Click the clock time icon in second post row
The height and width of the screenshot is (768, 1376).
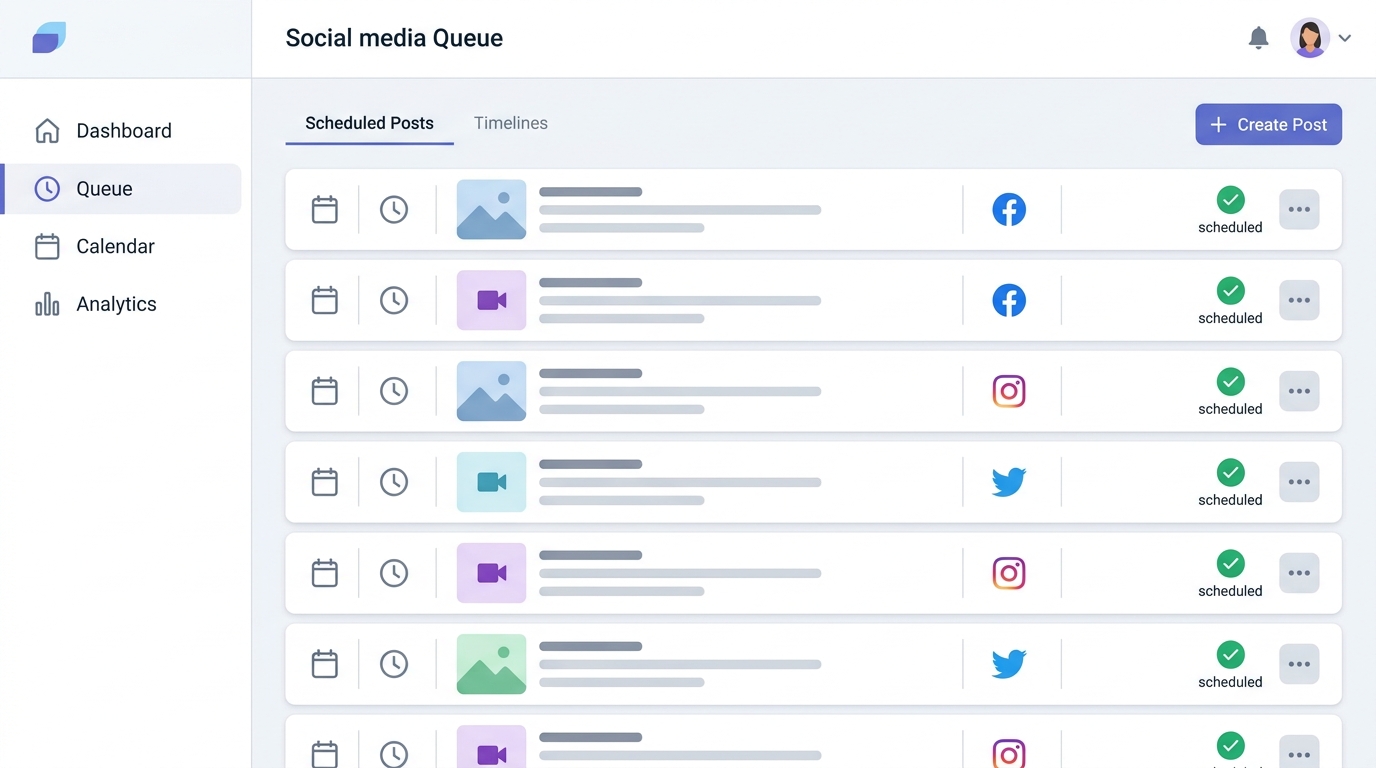[x=394, y=300]
